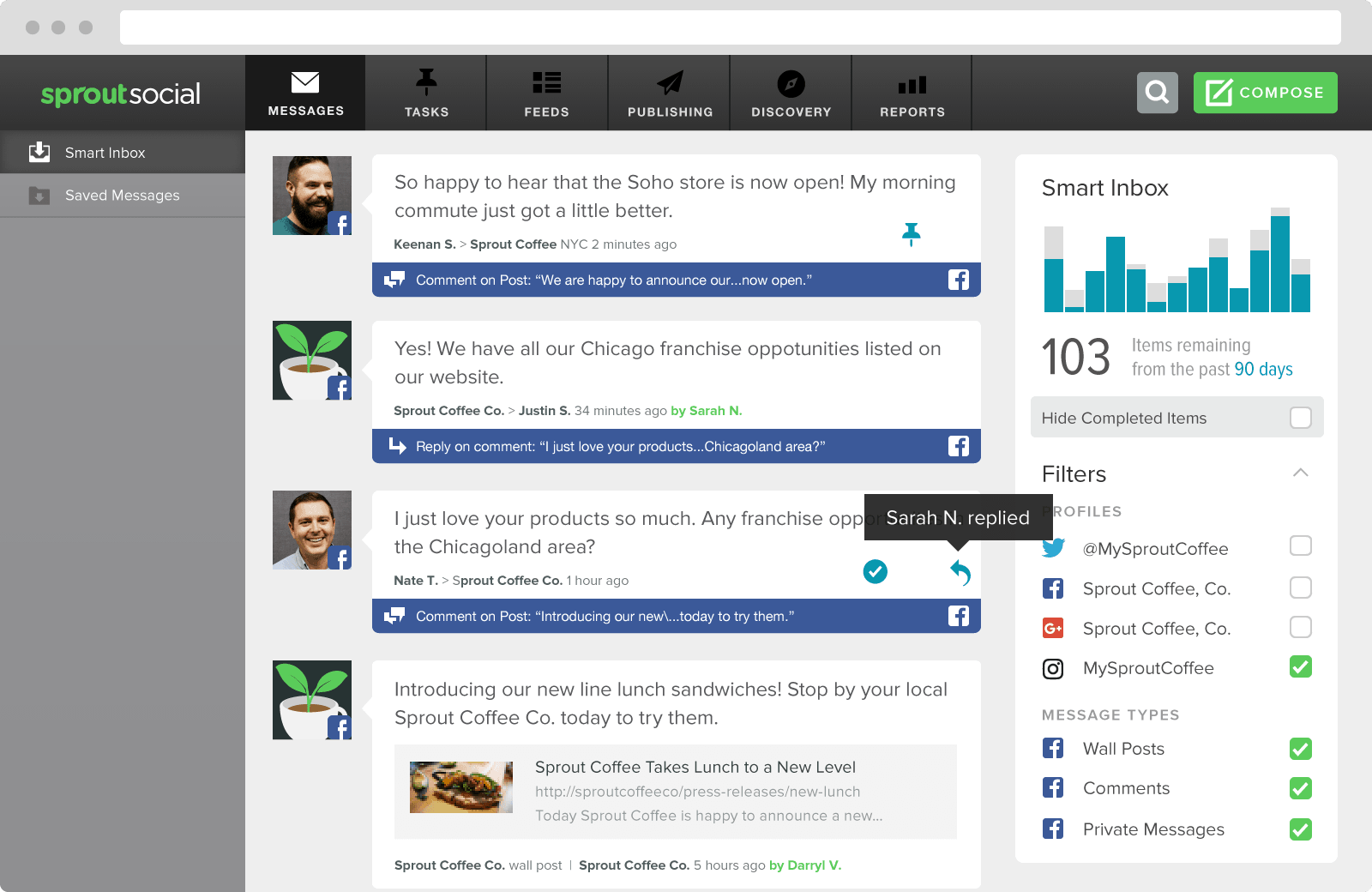Click the Compose button

pos(1266,93)
